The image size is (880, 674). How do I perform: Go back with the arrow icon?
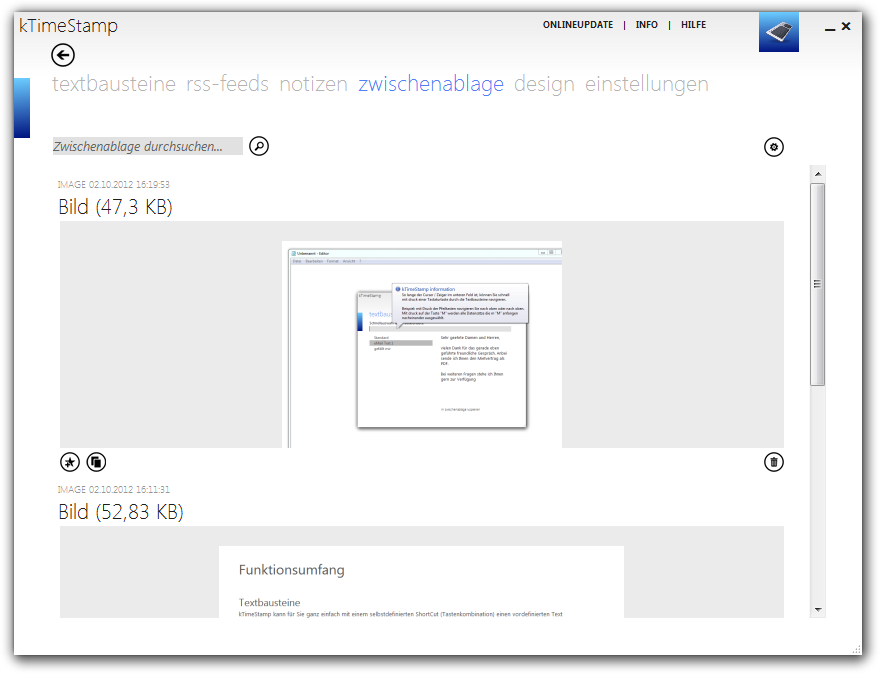[x=63, y=55]
